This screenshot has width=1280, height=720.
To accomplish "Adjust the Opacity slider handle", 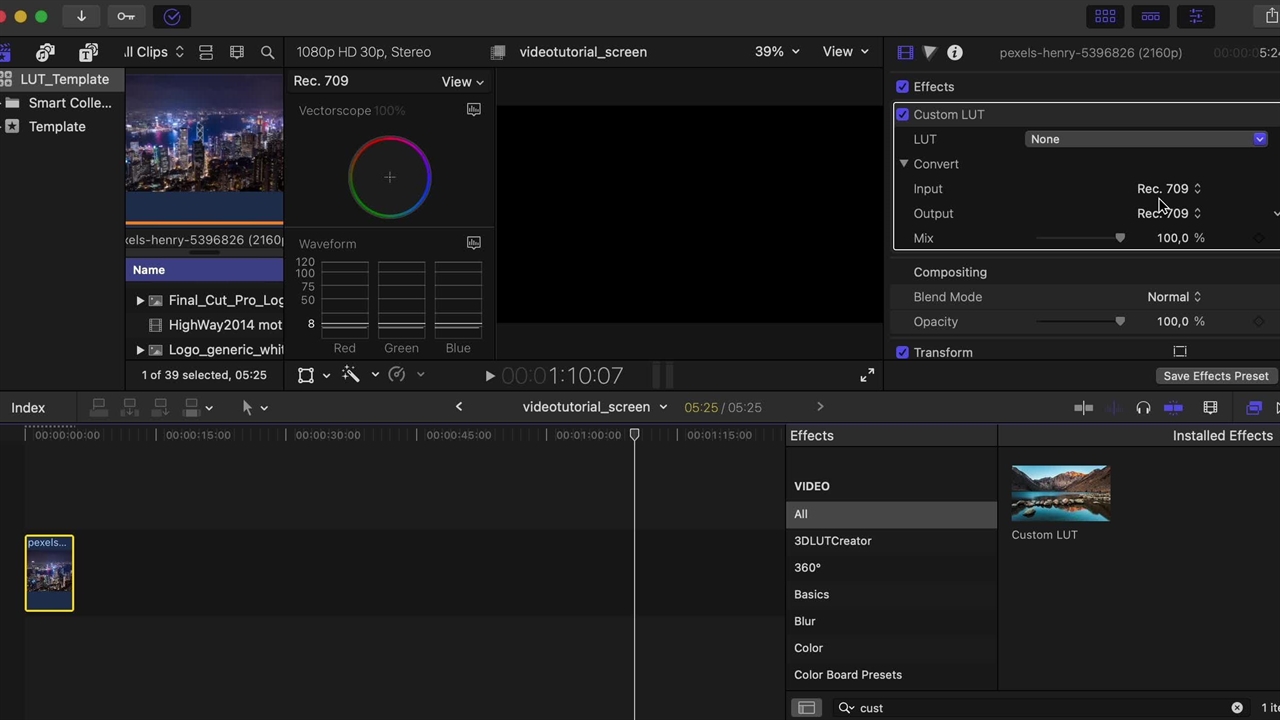I will coord(1120,322).
